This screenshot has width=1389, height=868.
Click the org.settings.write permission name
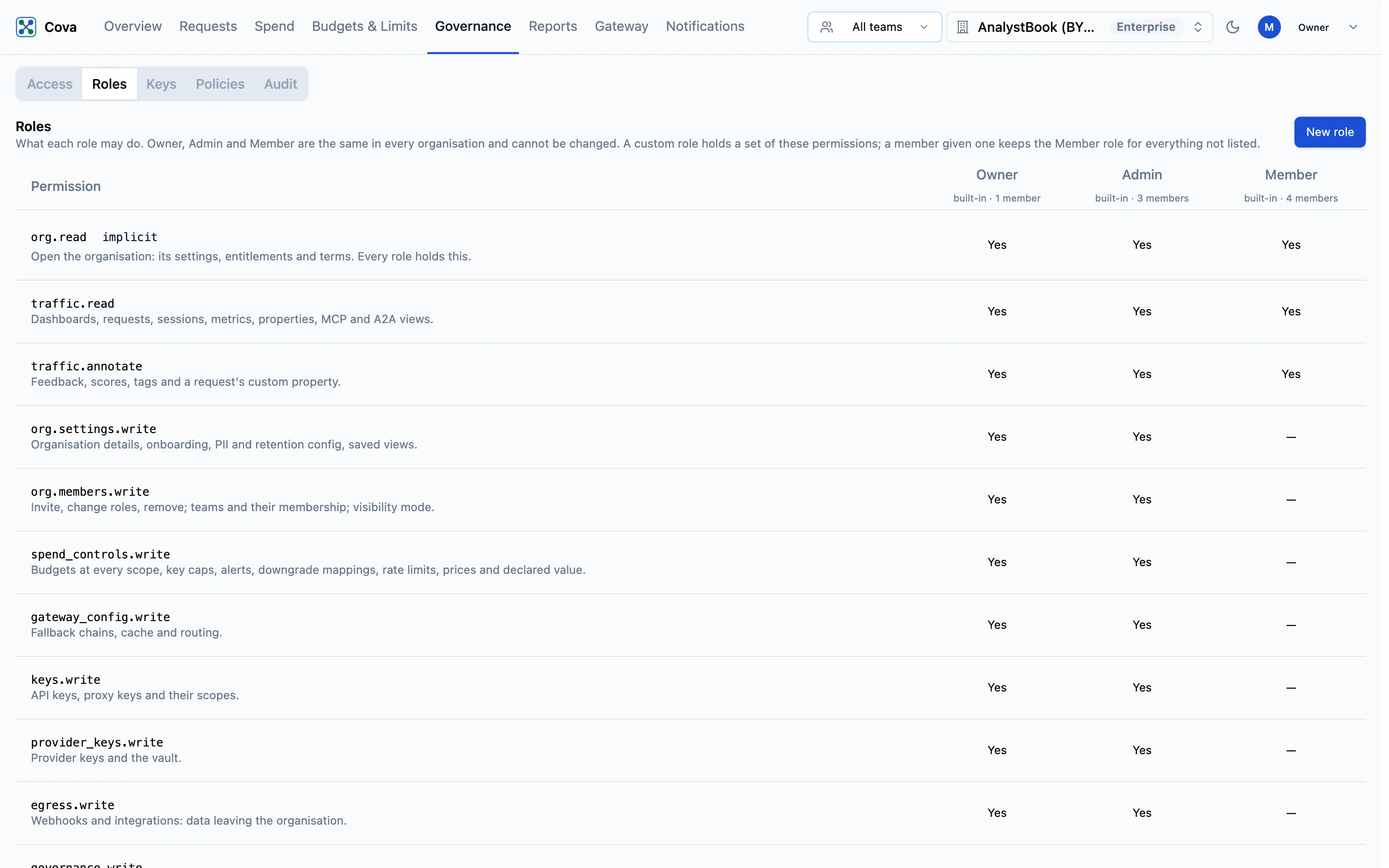[94, 429]
